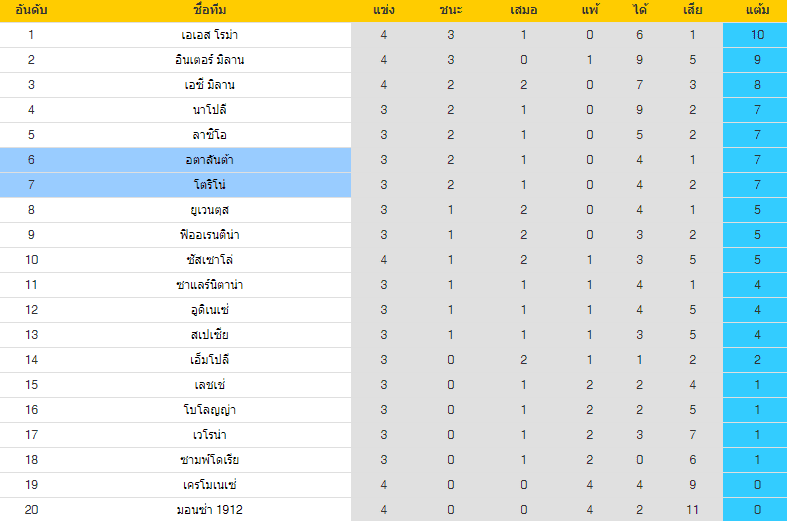Click the points cell for เอเอส โรม่า

coord(755,35)
